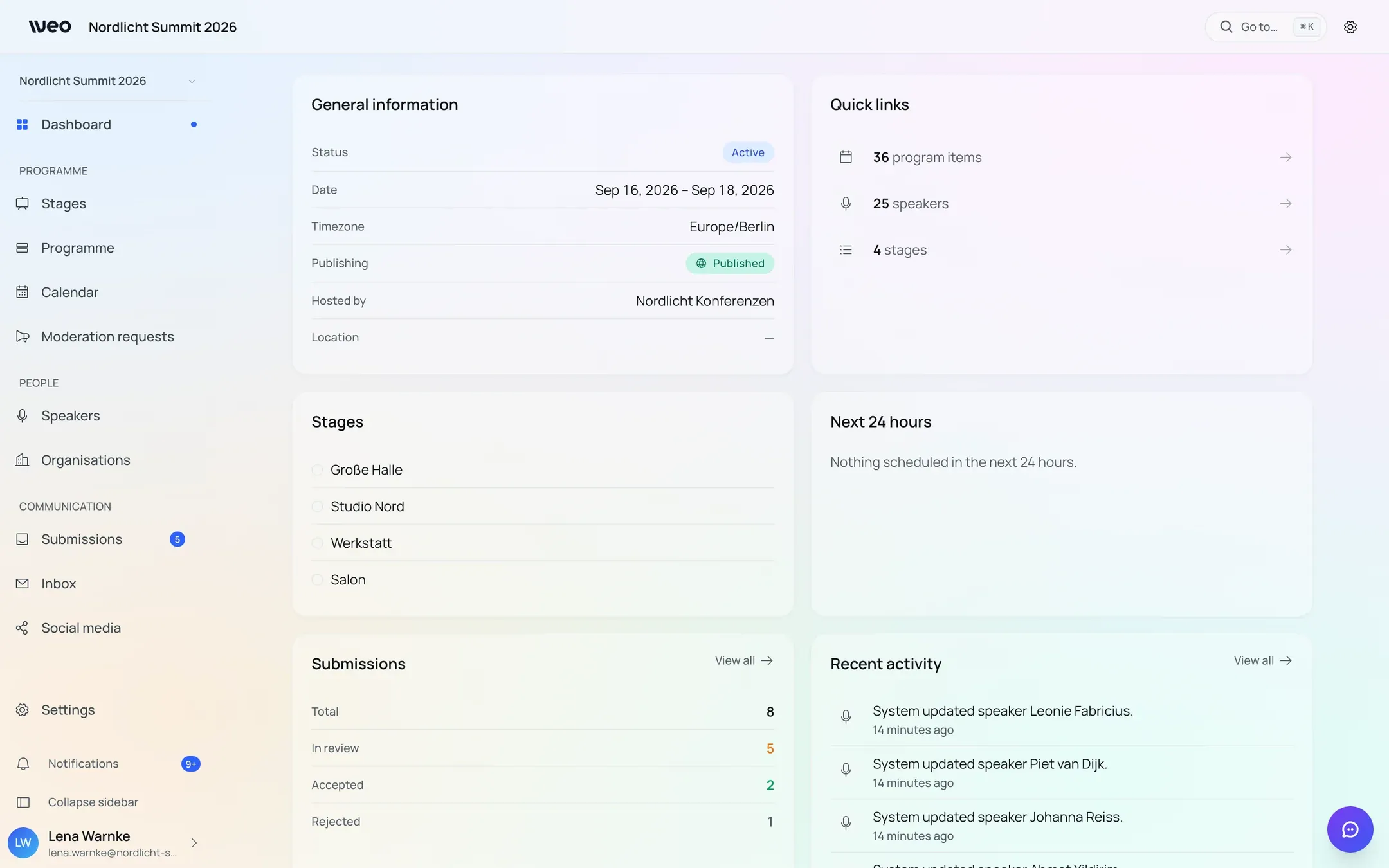Click the Stages sidebar icon
1389x868 pixels.
click(23, 204)
